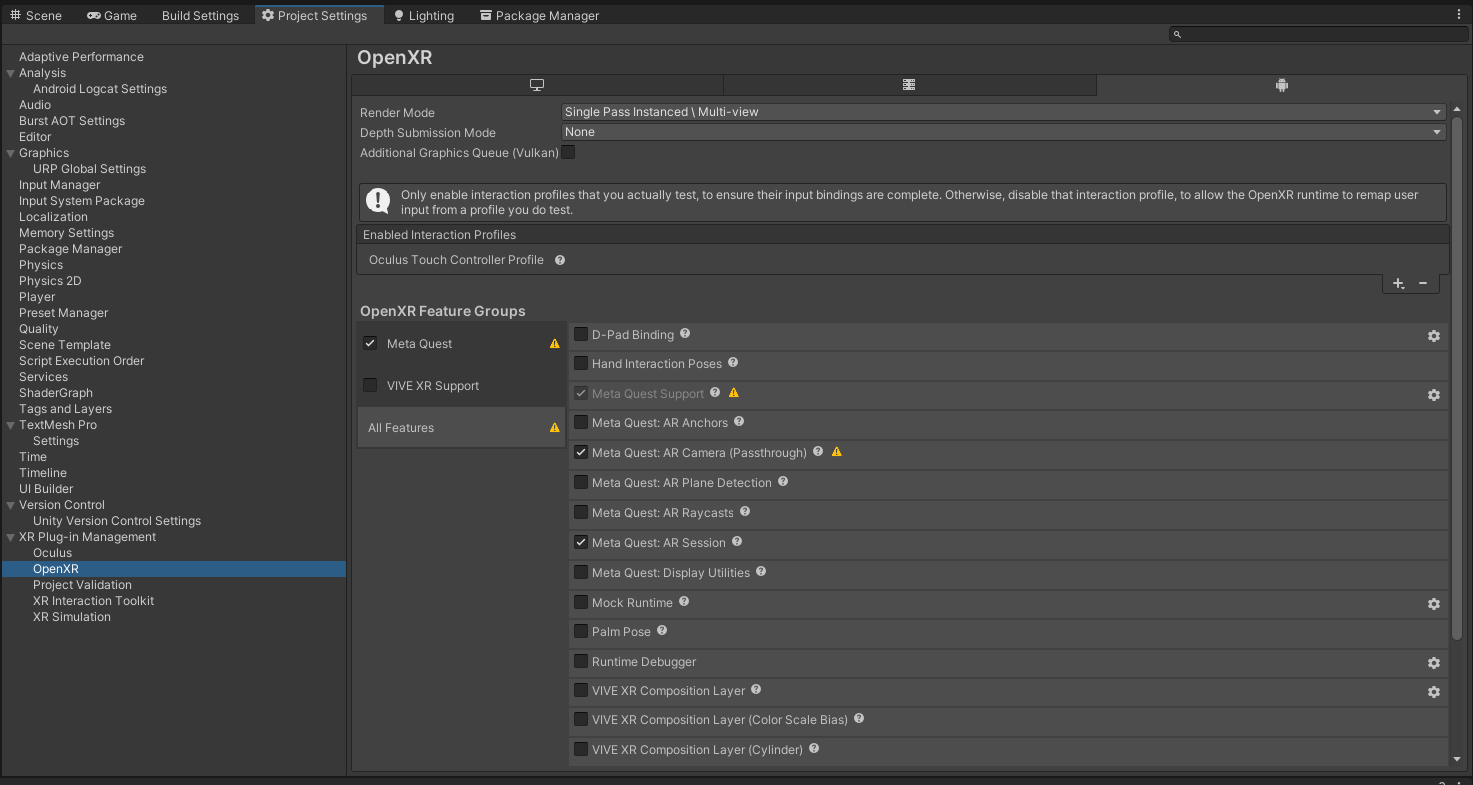The width and height of the screenshot is (1473, 785).
Task: Click the Project Settings search field
Action: pyautogui.click(x=1318, y=34)
